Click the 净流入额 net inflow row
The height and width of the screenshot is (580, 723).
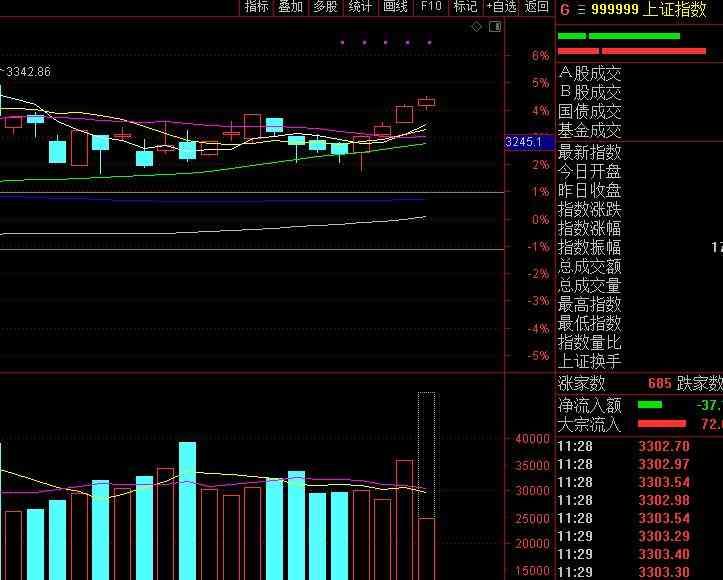(x=590, y=405)
